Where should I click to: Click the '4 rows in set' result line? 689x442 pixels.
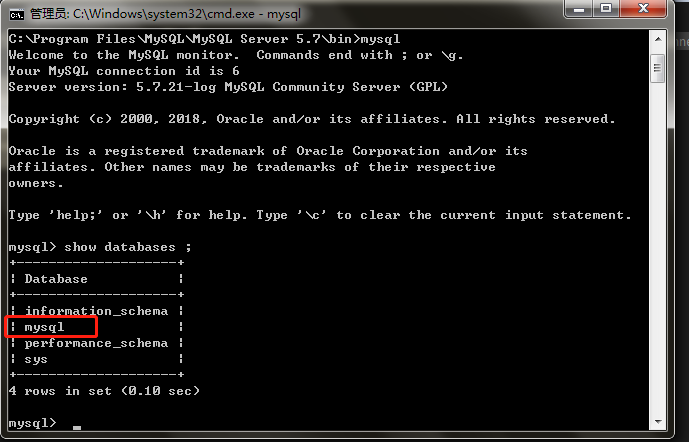(x=104, y=391)
